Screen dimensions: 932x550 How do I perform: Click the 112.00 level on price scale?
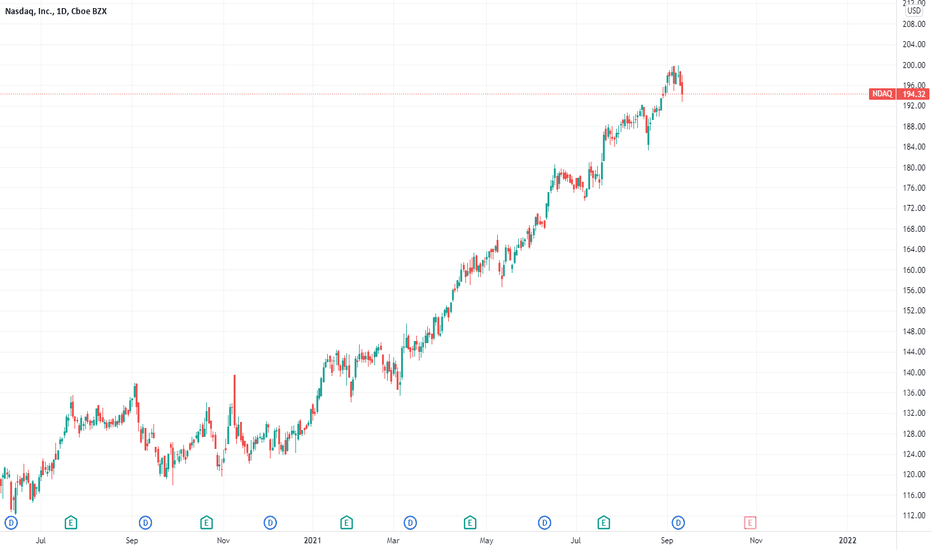pos(914,516)
